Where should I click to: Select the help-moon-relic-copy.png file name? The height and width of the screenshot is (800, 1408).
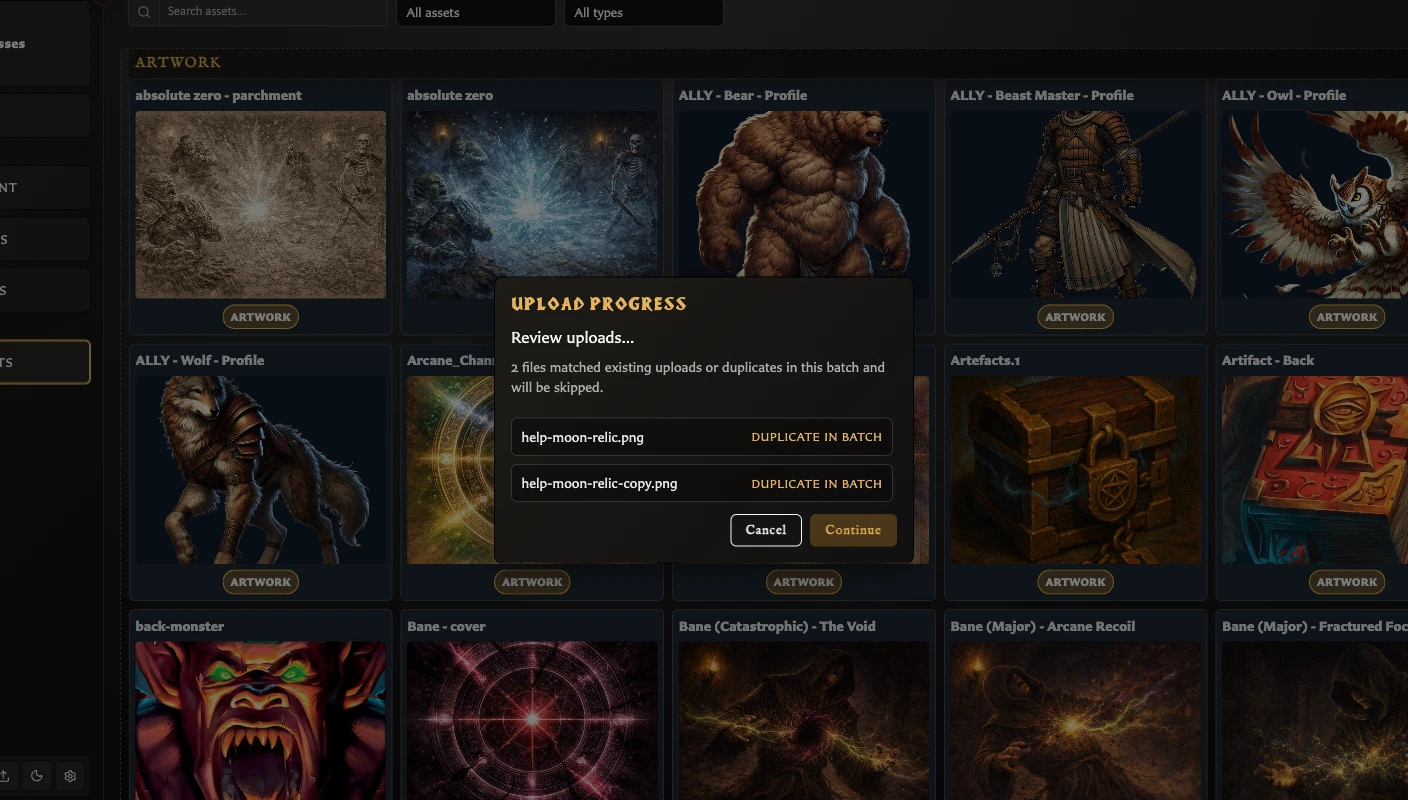click(599, 483)
